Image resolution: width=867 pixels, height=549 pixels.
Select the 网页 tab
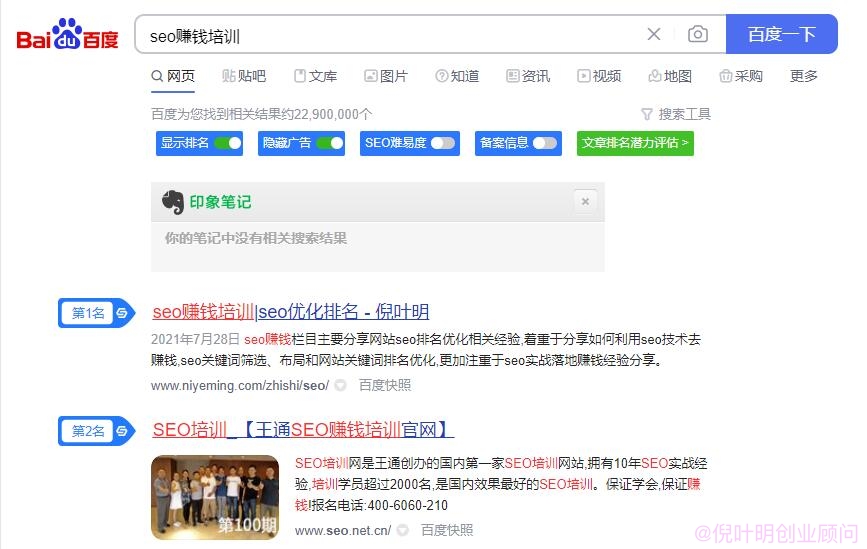[173, 76]
